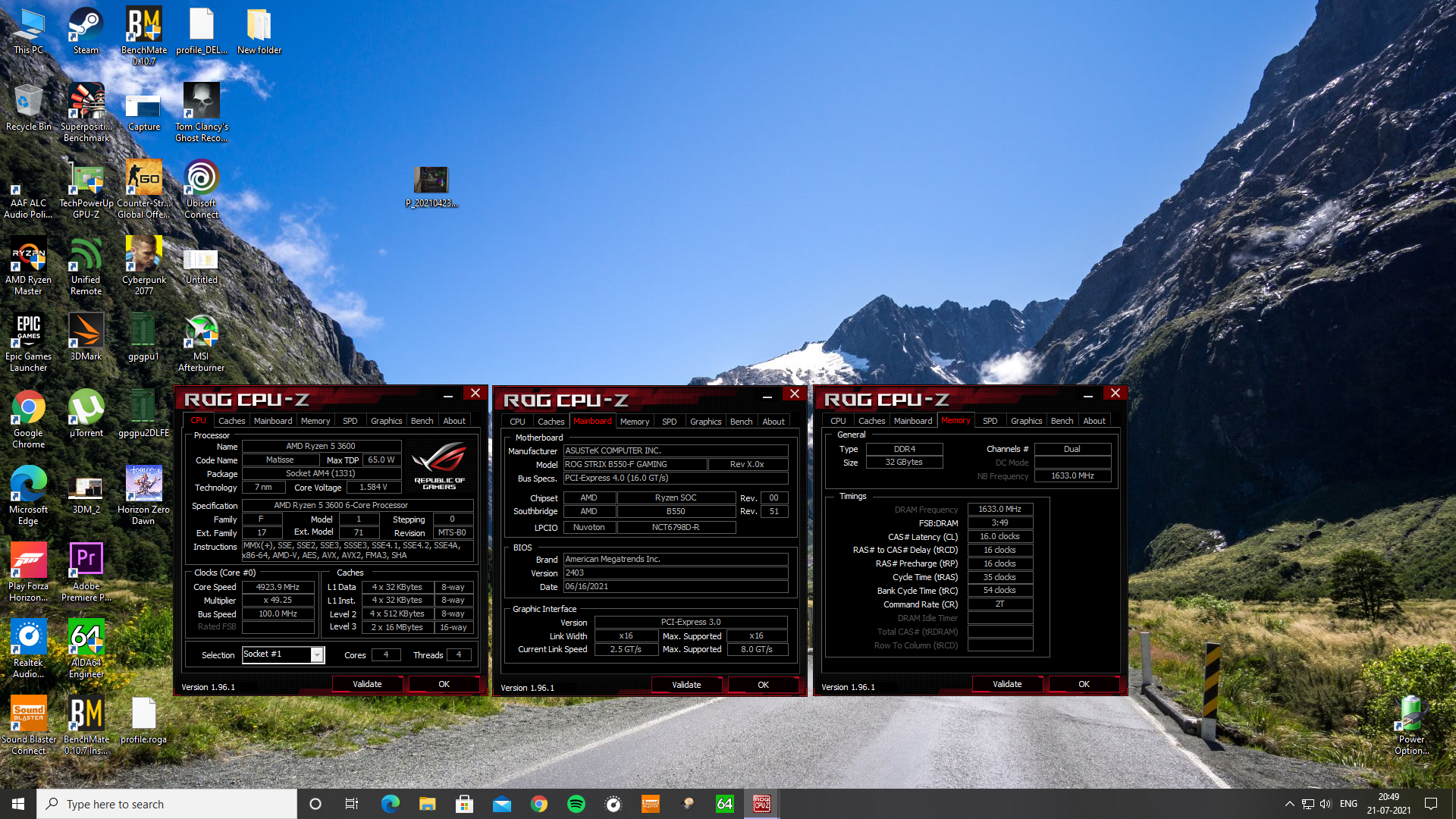Launch µTorrent desktop shortcut
The image size is (1456, 819).
86,414
